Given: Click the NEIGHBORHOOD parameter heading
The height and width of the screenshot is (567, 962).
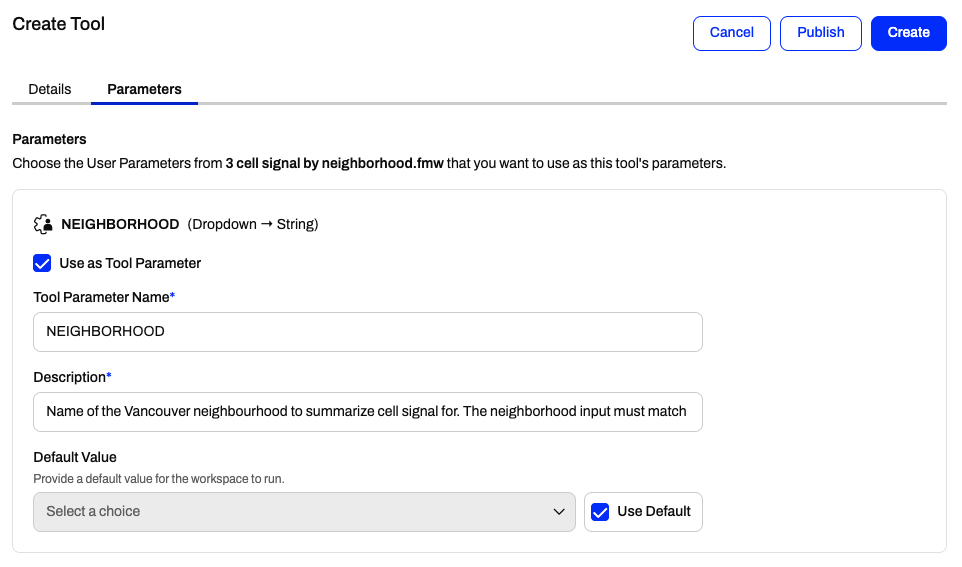Looking at the screenshot, I should point(120,225).
